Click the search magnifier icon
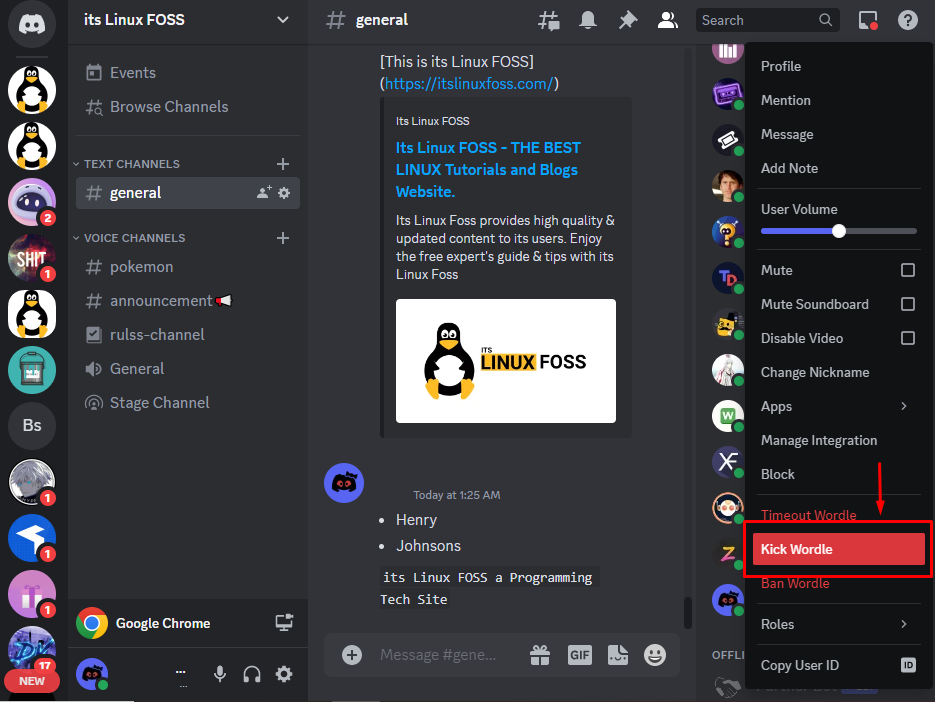 (x=825, y=20)
